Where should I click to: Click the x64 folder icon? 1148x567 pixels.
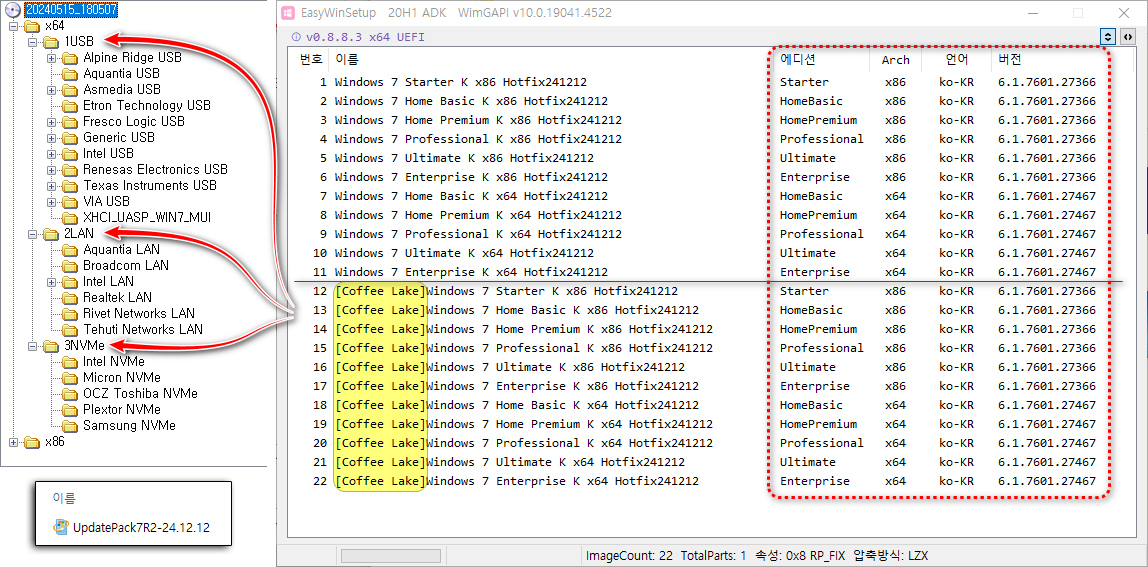(31, 26)
